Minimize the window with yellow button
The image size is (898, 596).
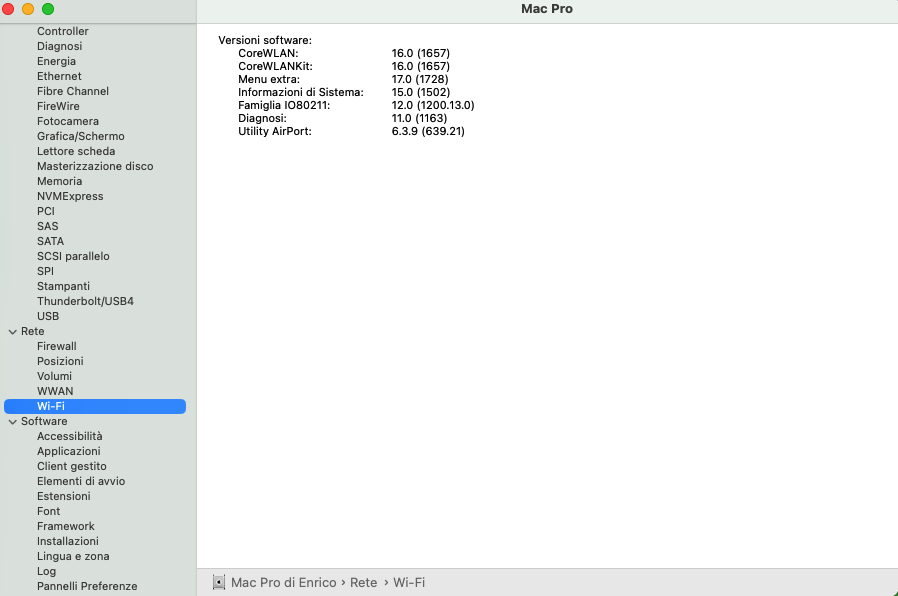[28, 9]
